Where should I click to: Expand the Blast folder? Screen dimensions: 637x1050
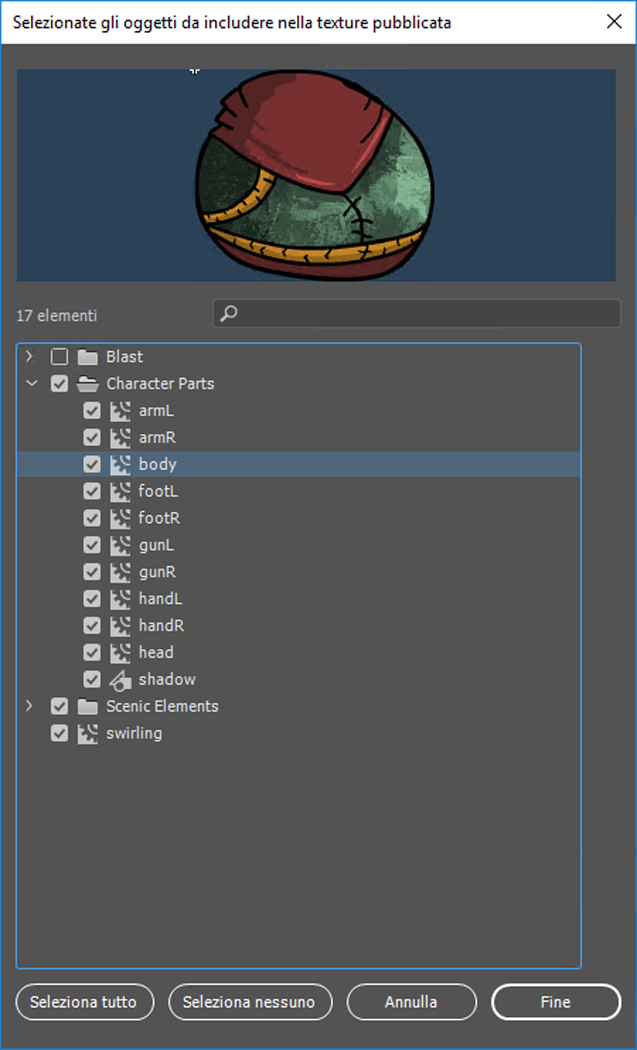(x=29, y=356)
